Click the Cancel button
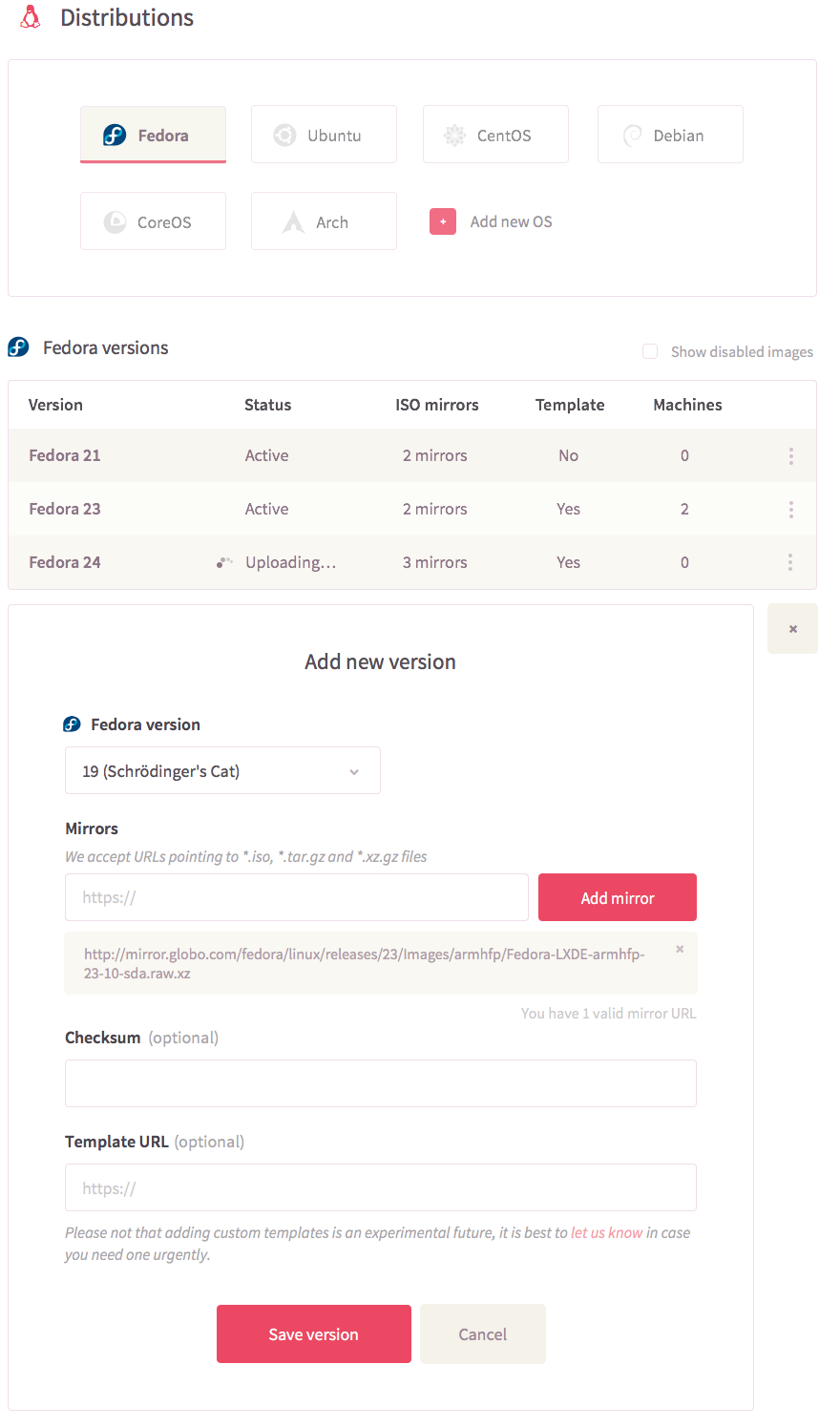 pyautogui.click(x=483, y=1333)
